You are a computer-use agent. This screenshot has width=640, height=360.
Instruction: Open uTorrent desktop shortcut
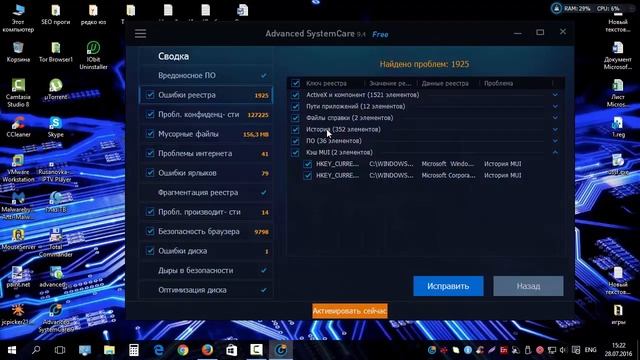point(56,89)
